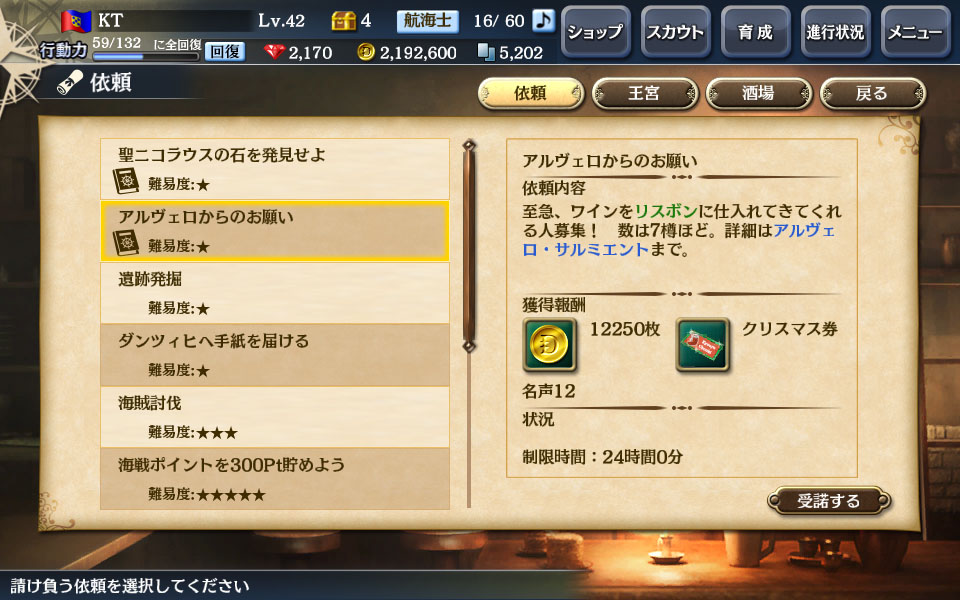Select the 依頼 tab

(531, 93)
